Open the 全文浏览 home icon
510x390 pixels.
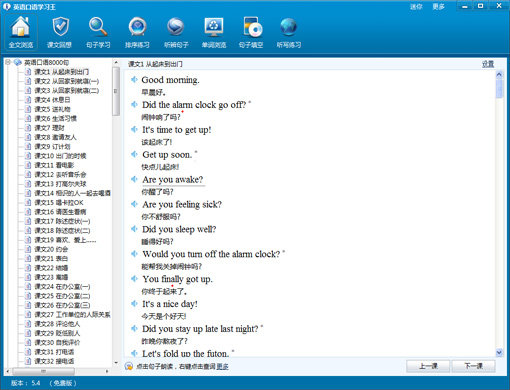[21, 32]
